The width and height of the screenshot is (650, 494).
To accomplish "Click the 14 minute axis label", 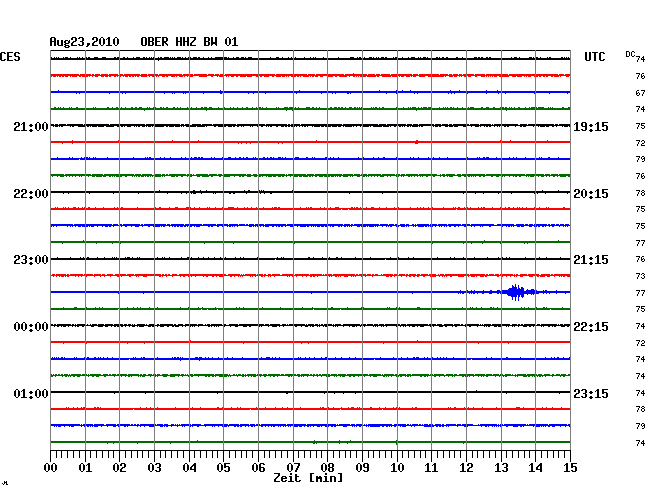I will 535,467.
